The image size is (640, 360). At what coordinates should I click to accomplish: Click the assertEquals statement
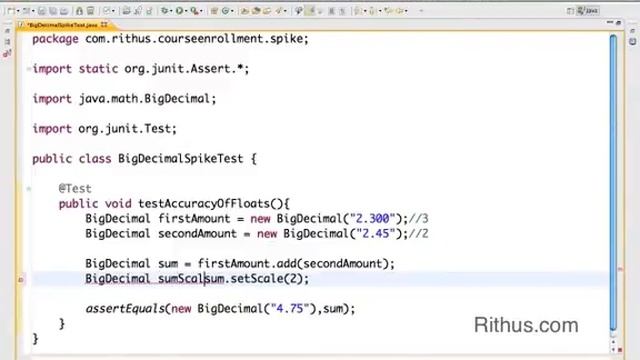220,309
